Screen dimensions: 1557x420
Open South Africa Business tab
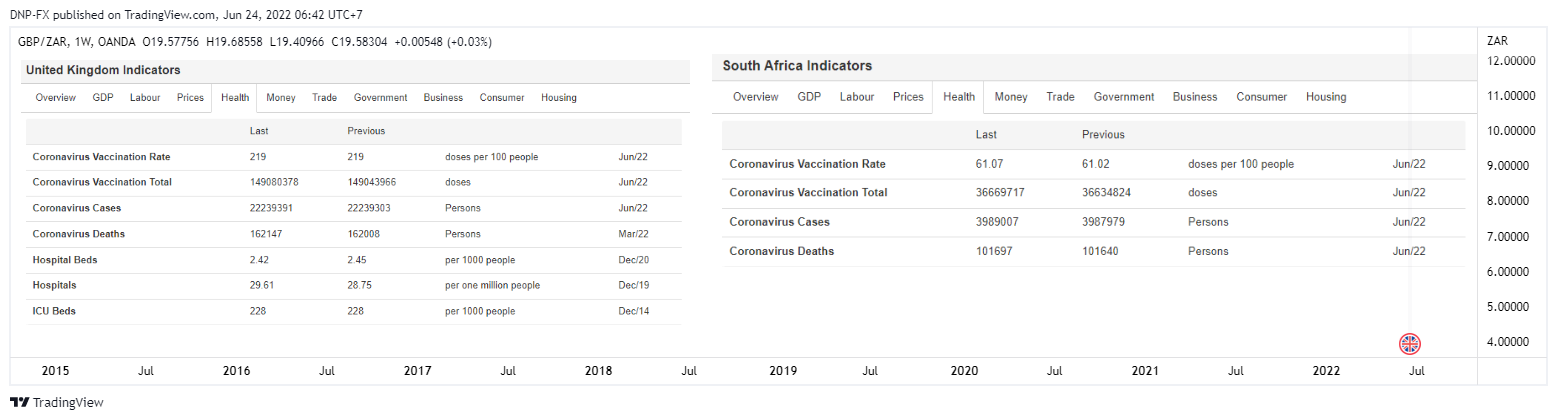pos(1195,97)
